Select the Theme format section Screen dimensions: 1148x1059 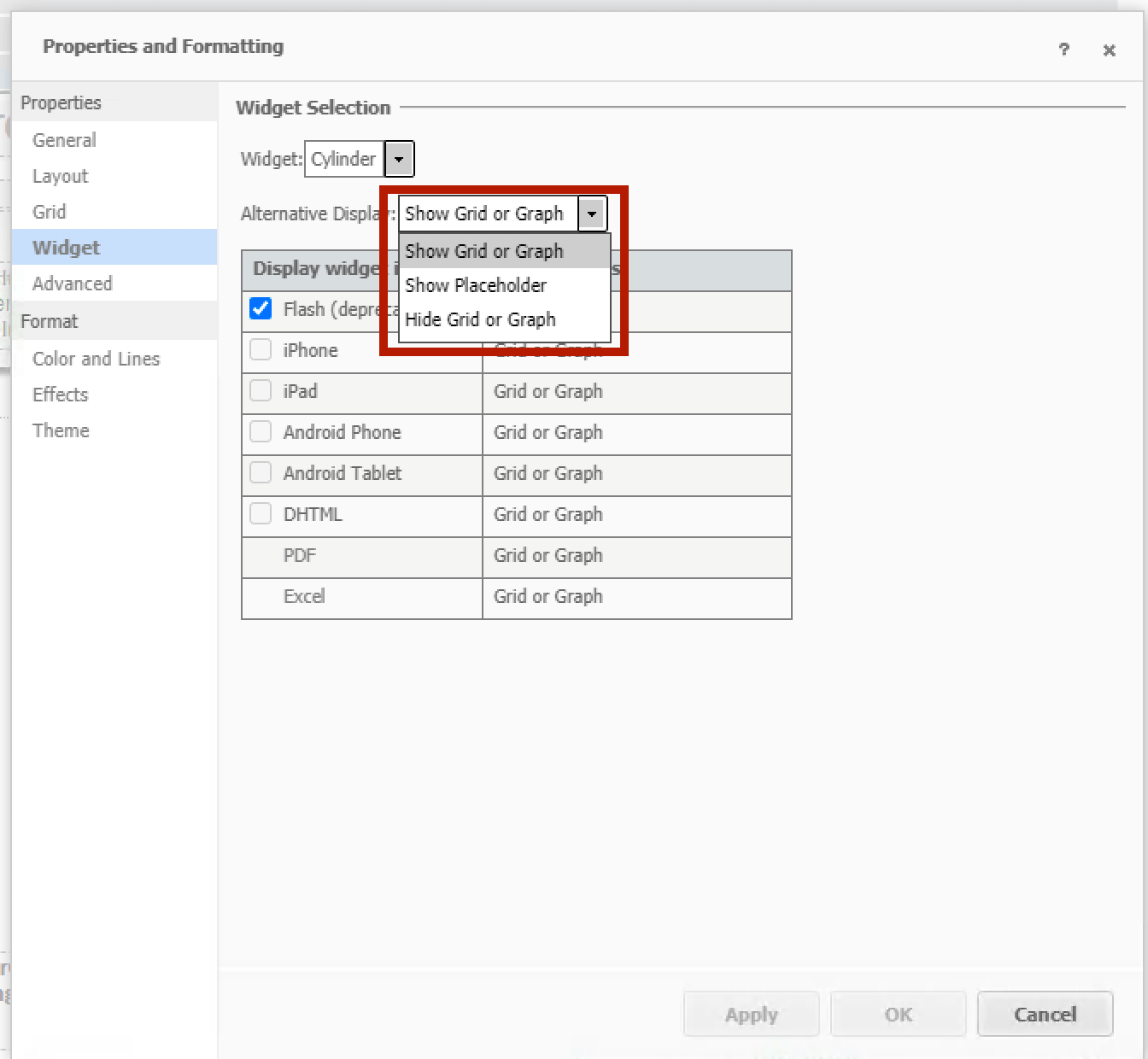pos(61,430)
